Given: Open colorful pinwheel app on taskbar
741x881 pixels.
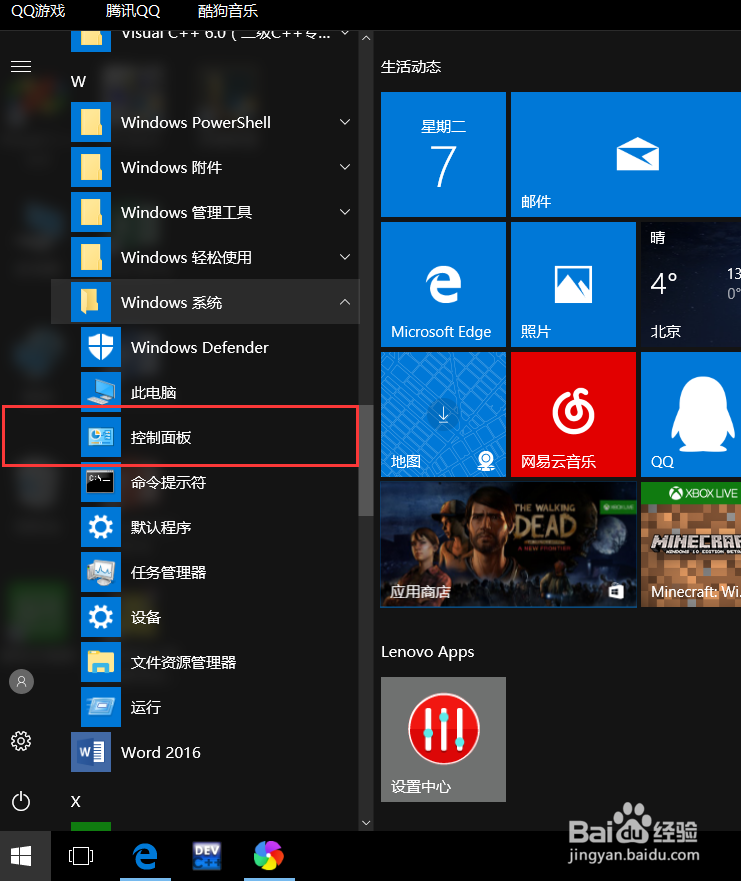Looking at the screenshot, I should (x=269, y=856).
